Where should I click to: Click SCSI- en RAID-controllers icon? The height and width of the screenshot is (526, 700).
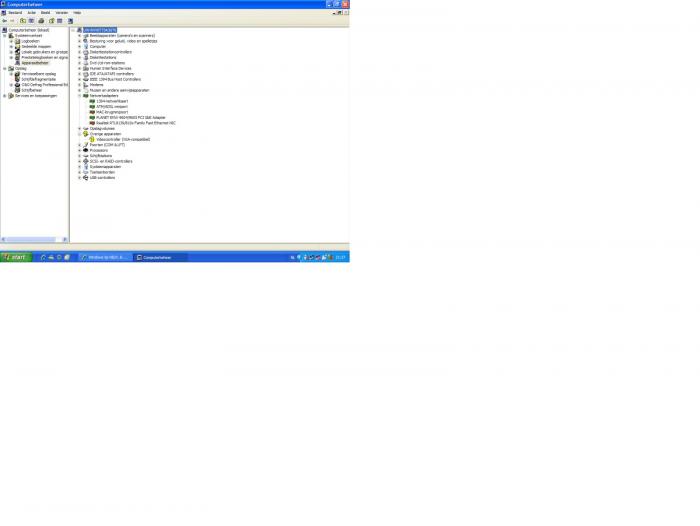(x=86, y=161)
